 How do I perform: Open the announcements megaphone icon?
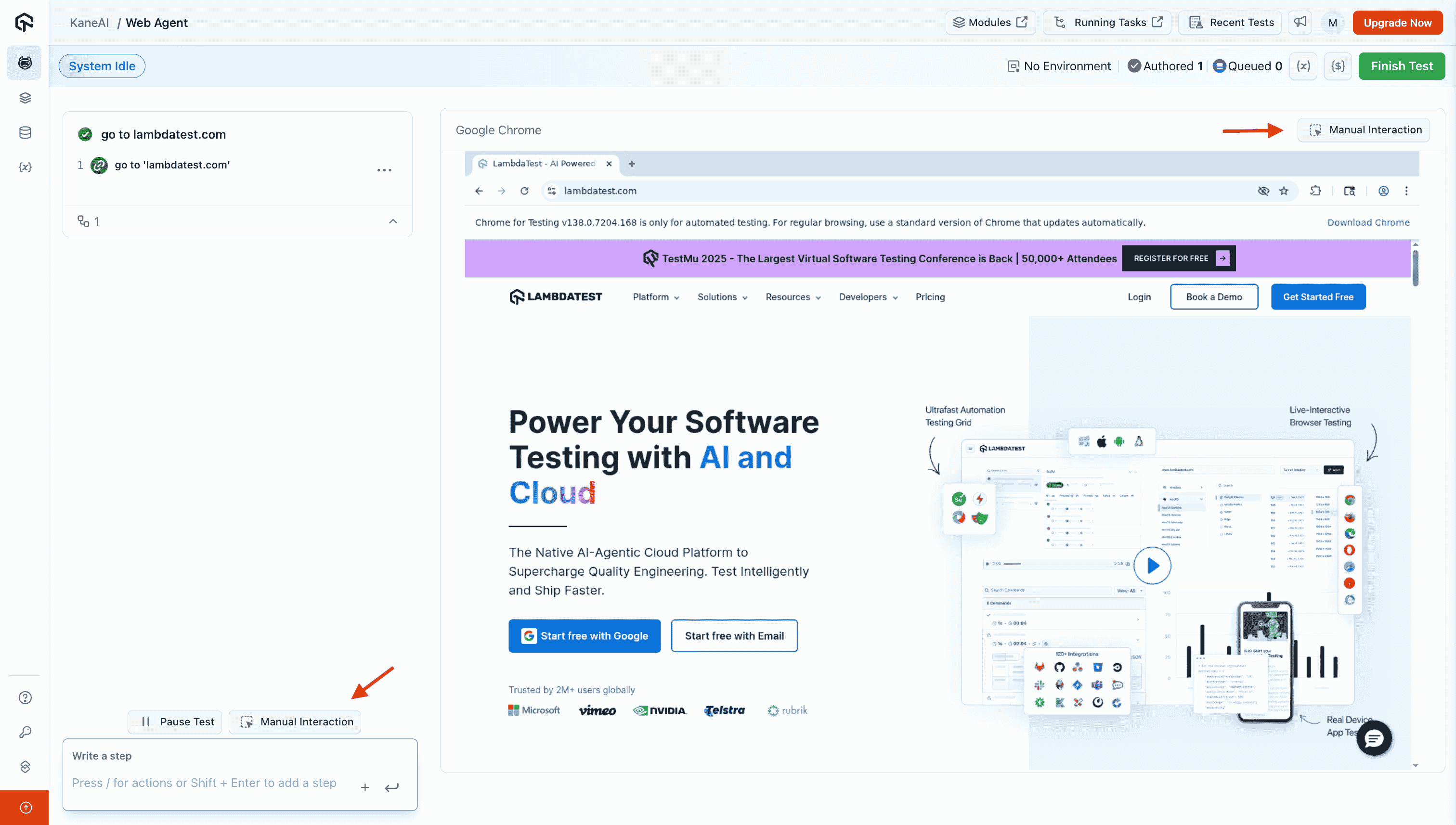pyautogui.click(x=1300, y=23)
